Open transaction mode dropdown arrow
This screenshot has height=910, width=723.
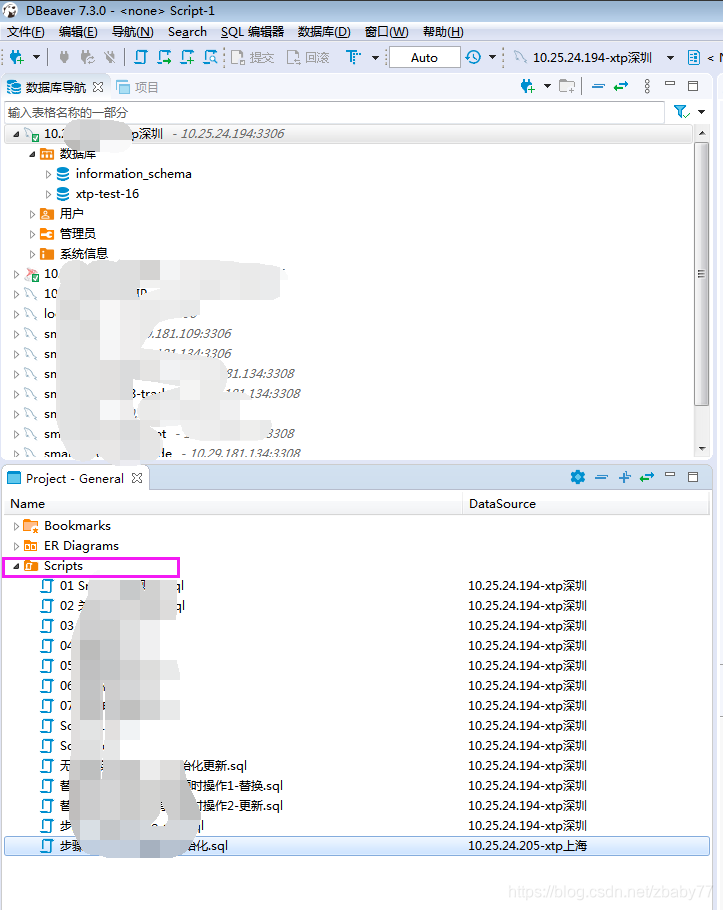[x=375, y=57]
